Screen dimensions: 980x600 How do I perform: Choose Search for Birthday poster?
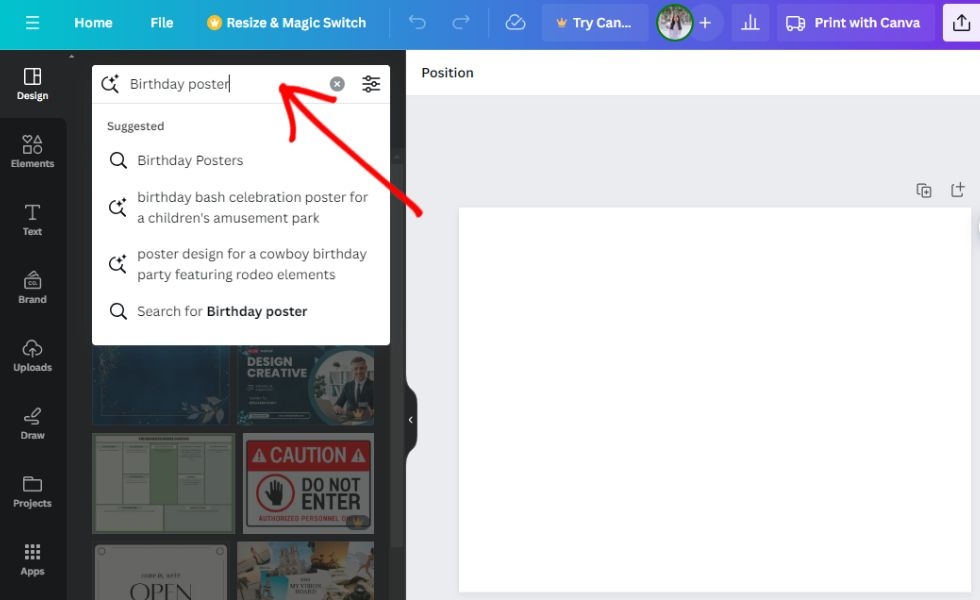click(241, 311)
